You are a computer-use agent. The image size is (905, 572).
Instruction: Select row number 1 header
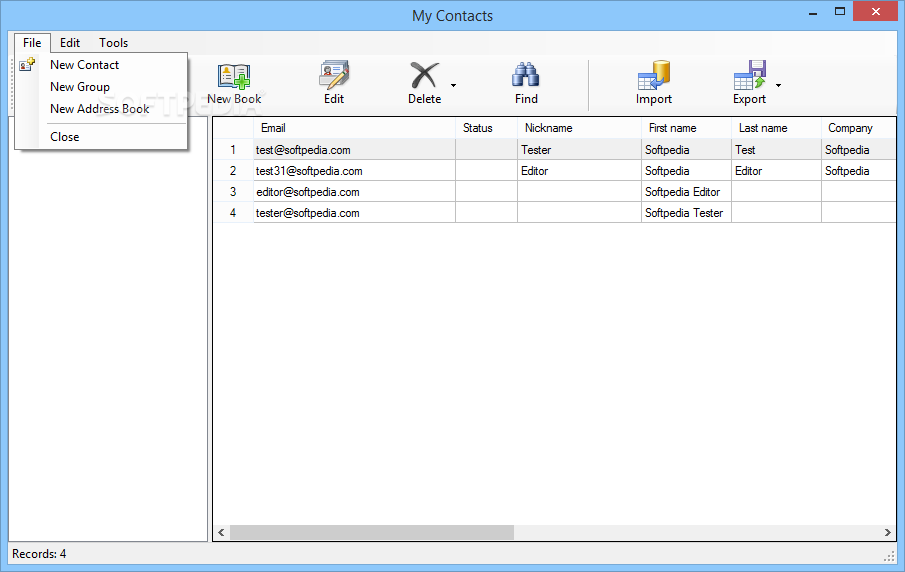coord(233,149)
